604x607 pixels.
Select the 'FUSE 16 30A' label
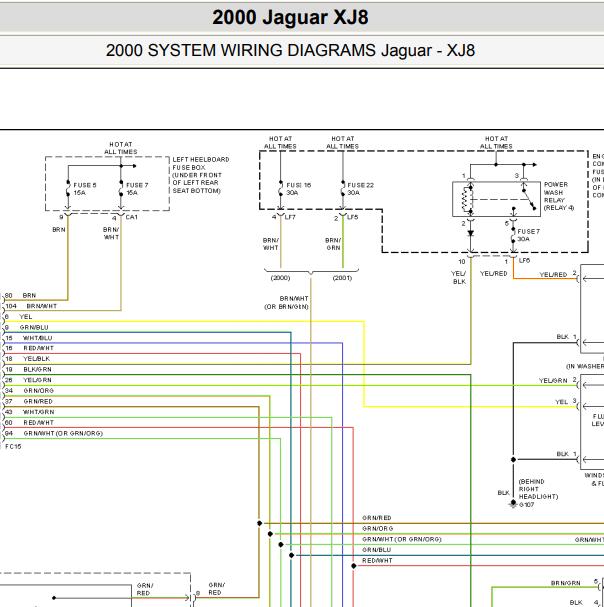click(x=299, y=189)
